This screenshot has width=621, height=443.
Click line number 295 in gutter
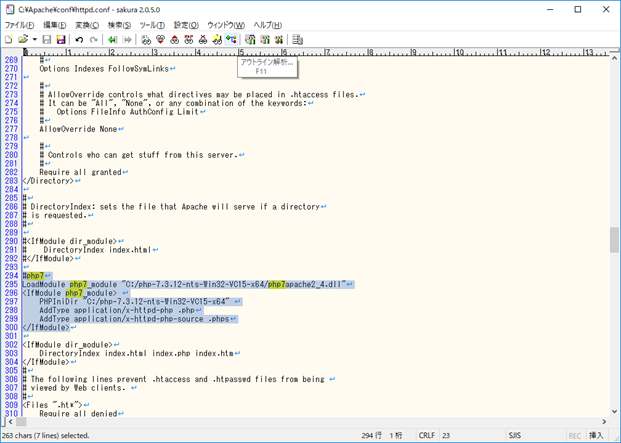[11, 284]
